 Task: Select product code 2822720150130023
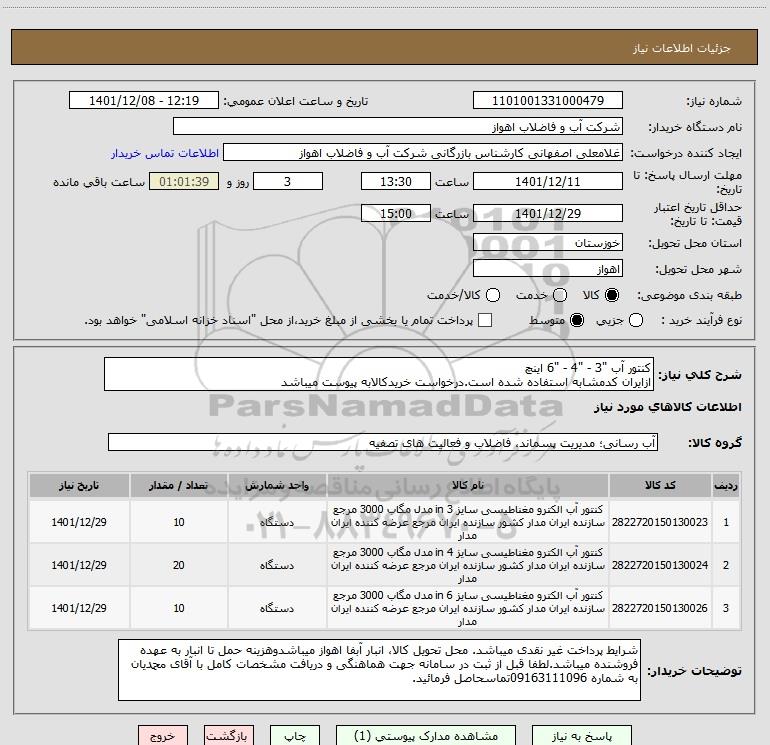pyautogui.click(x=660, y=522)
